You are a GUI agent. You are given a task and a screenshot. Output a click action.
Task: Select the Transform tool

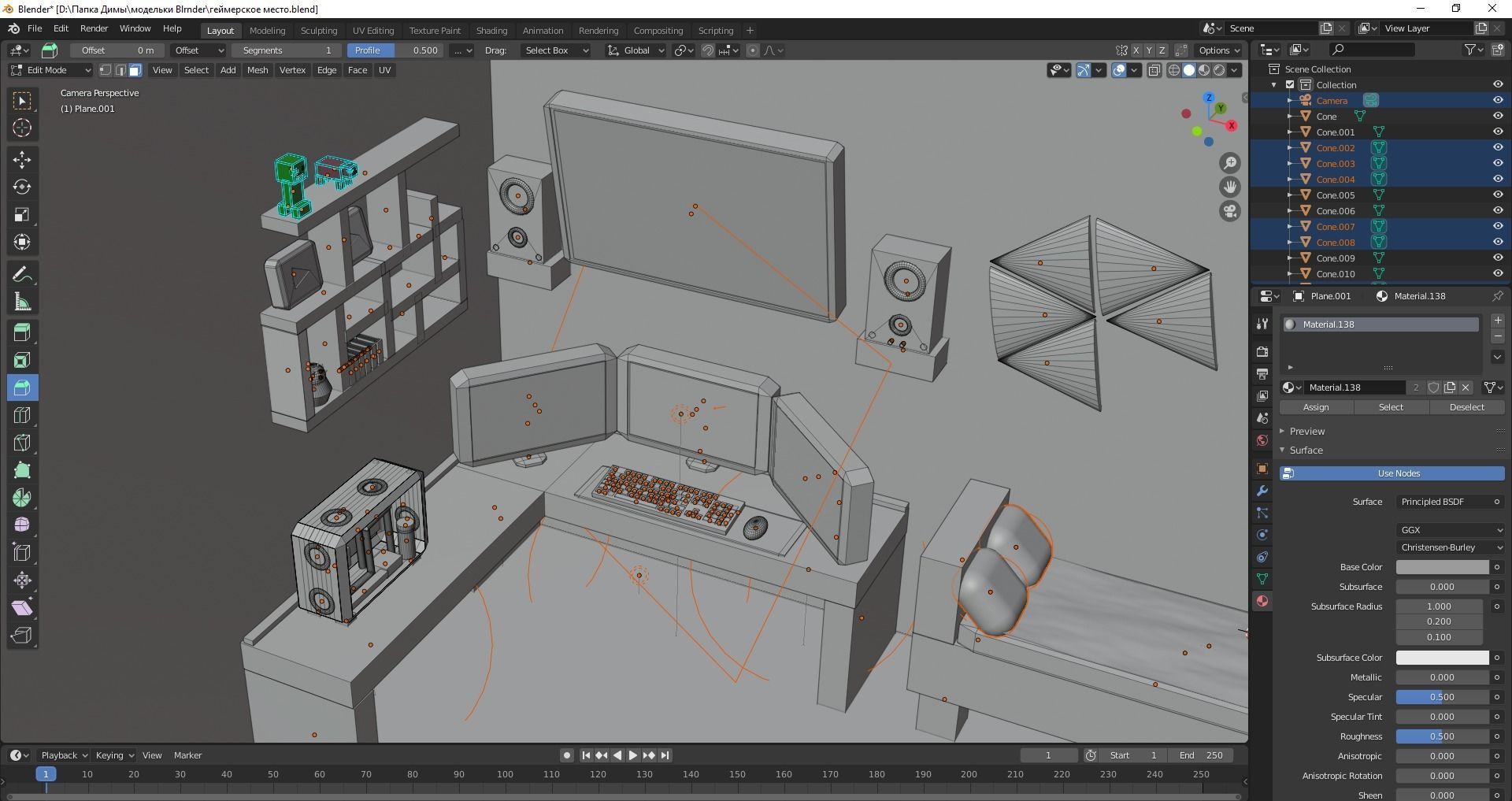click(x=22, y=243)
